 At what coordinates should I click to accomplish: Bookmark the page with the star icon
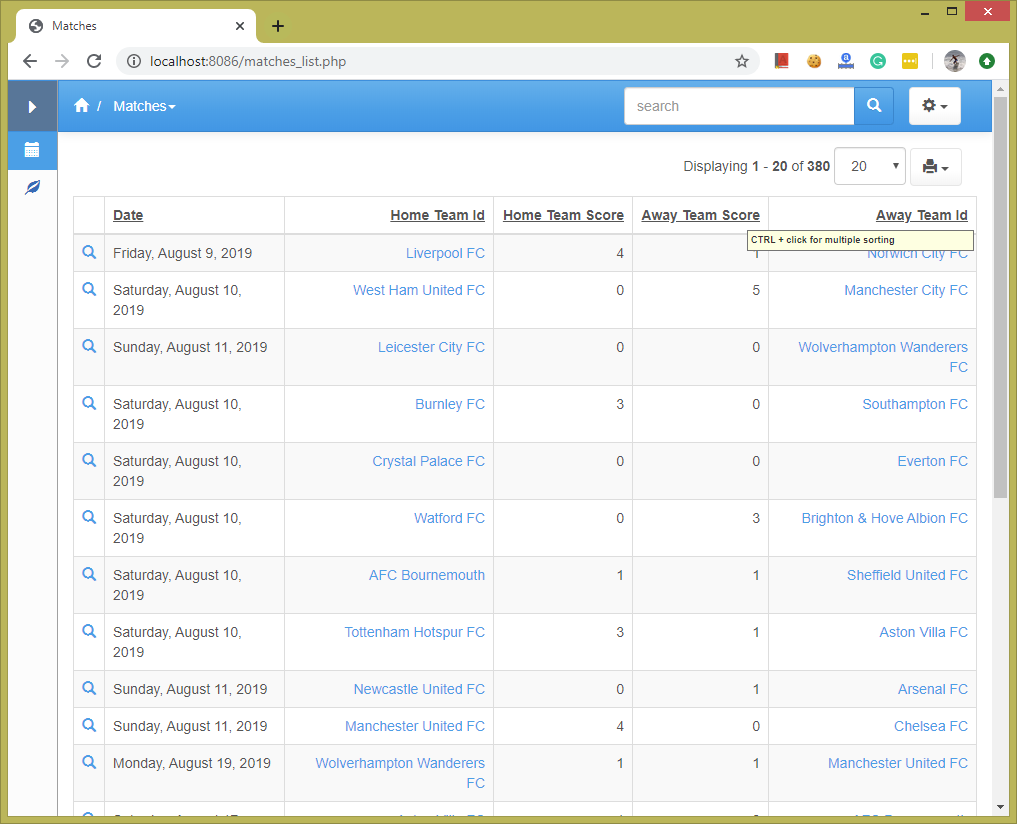coord(742,61)
